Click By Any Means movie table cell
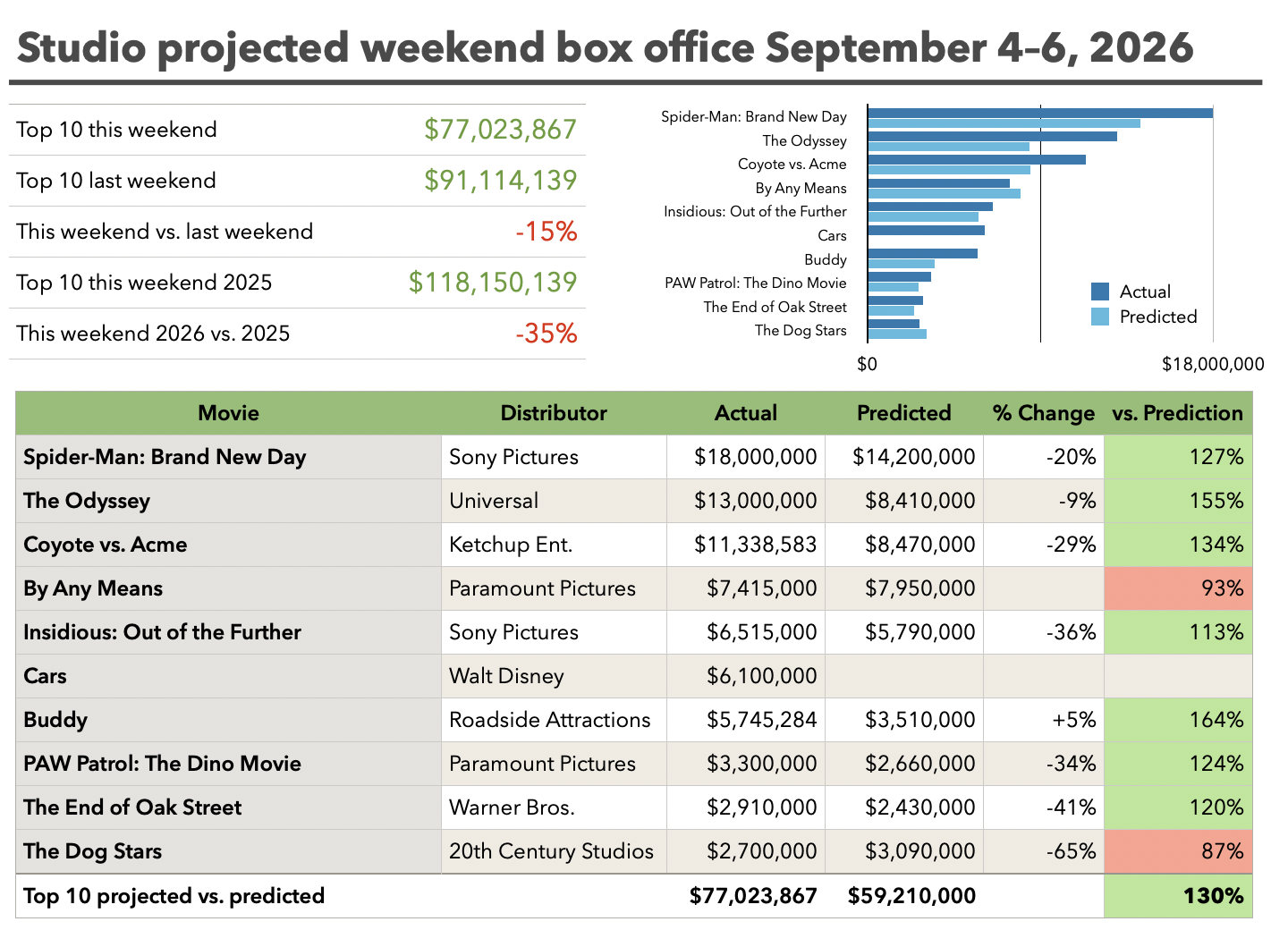 point(229,588)
